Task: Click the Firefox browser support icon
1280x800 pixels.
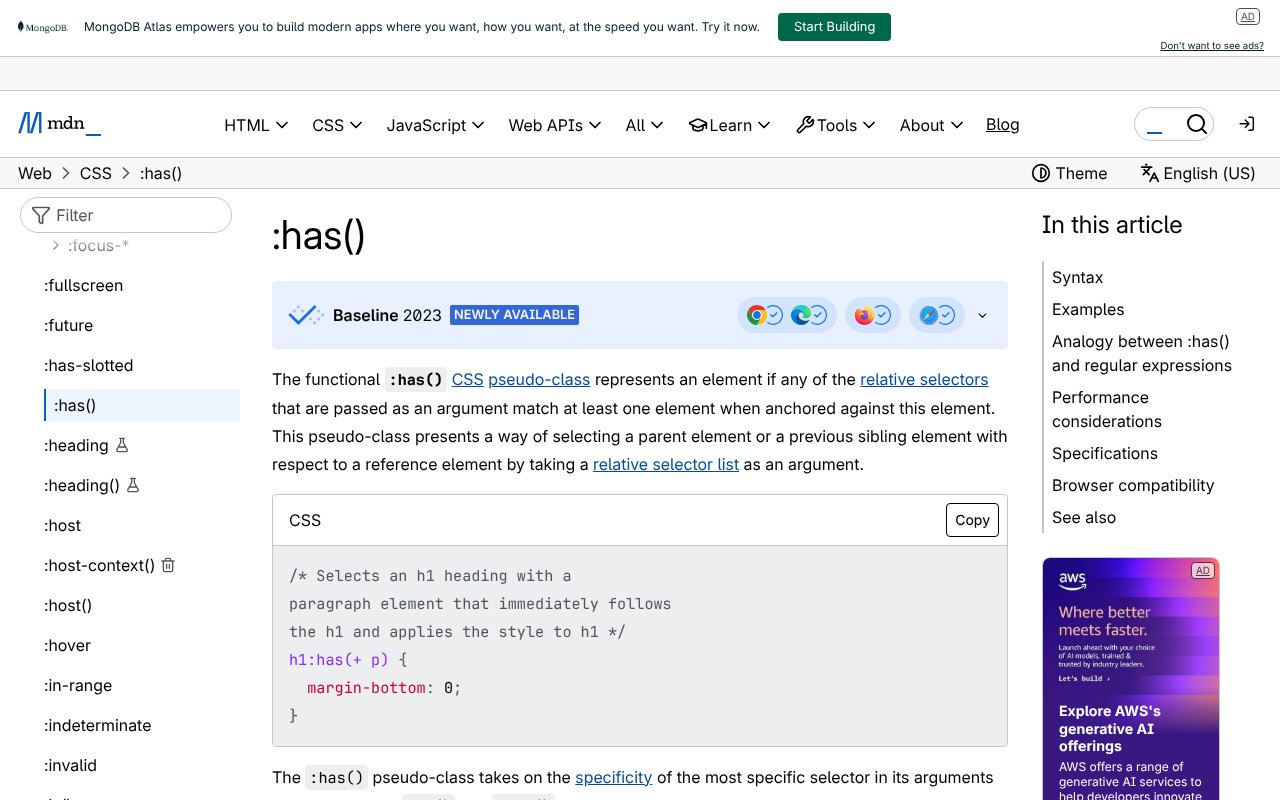Action: (x=864, y=315)
